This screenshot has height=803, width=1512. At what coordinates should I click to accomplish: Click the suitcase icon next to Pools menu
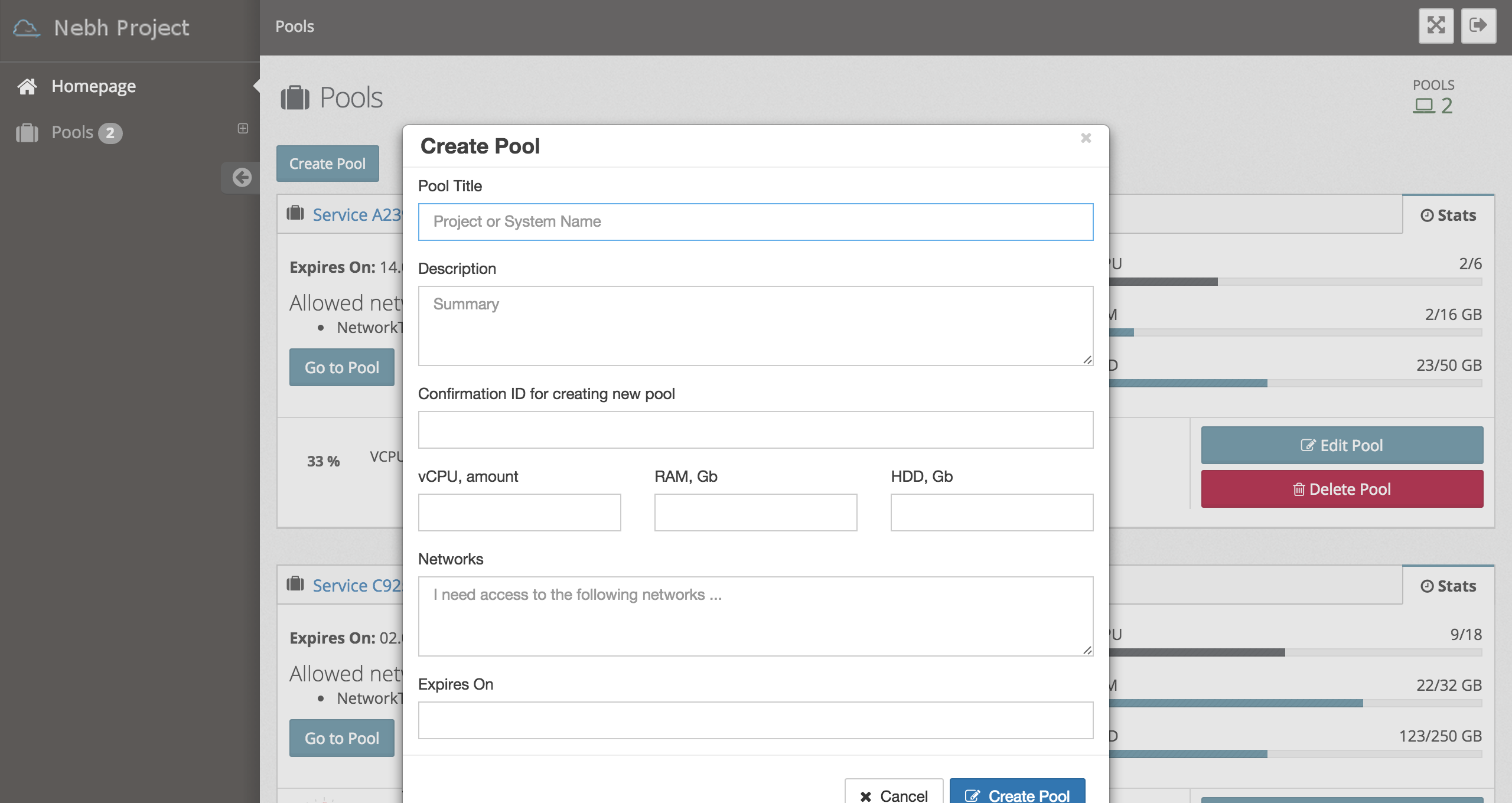pos(27,133)
